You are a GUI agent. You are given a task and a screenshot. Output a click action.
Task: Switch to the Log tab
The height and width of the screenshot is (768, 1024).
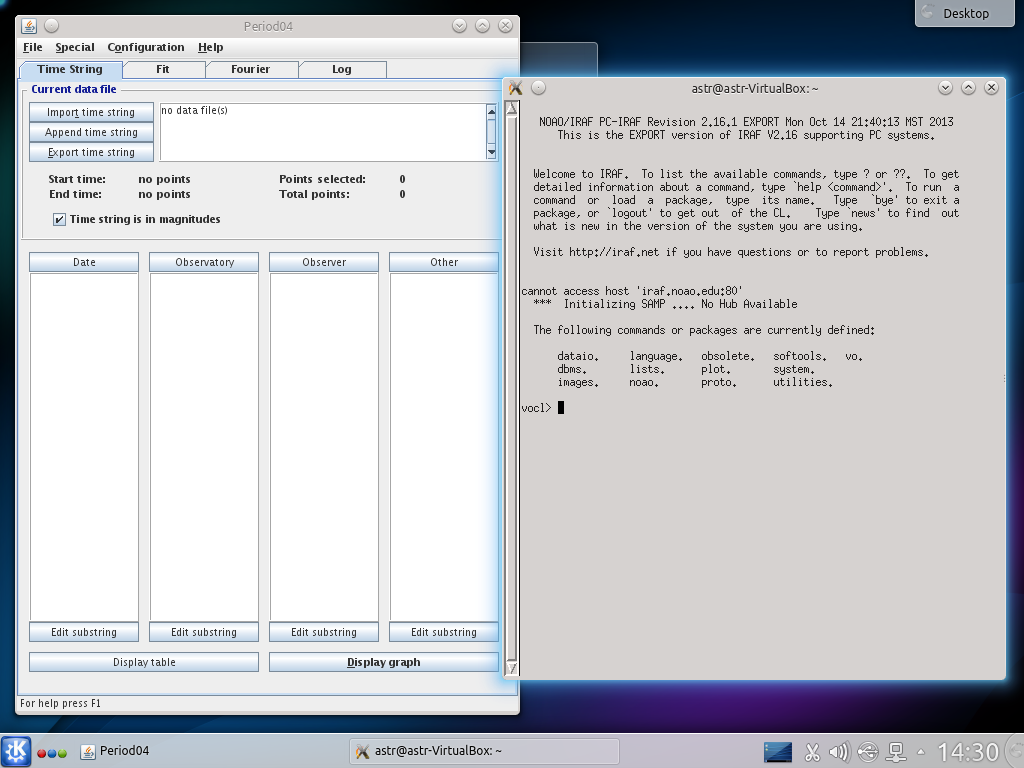[342, 69]
